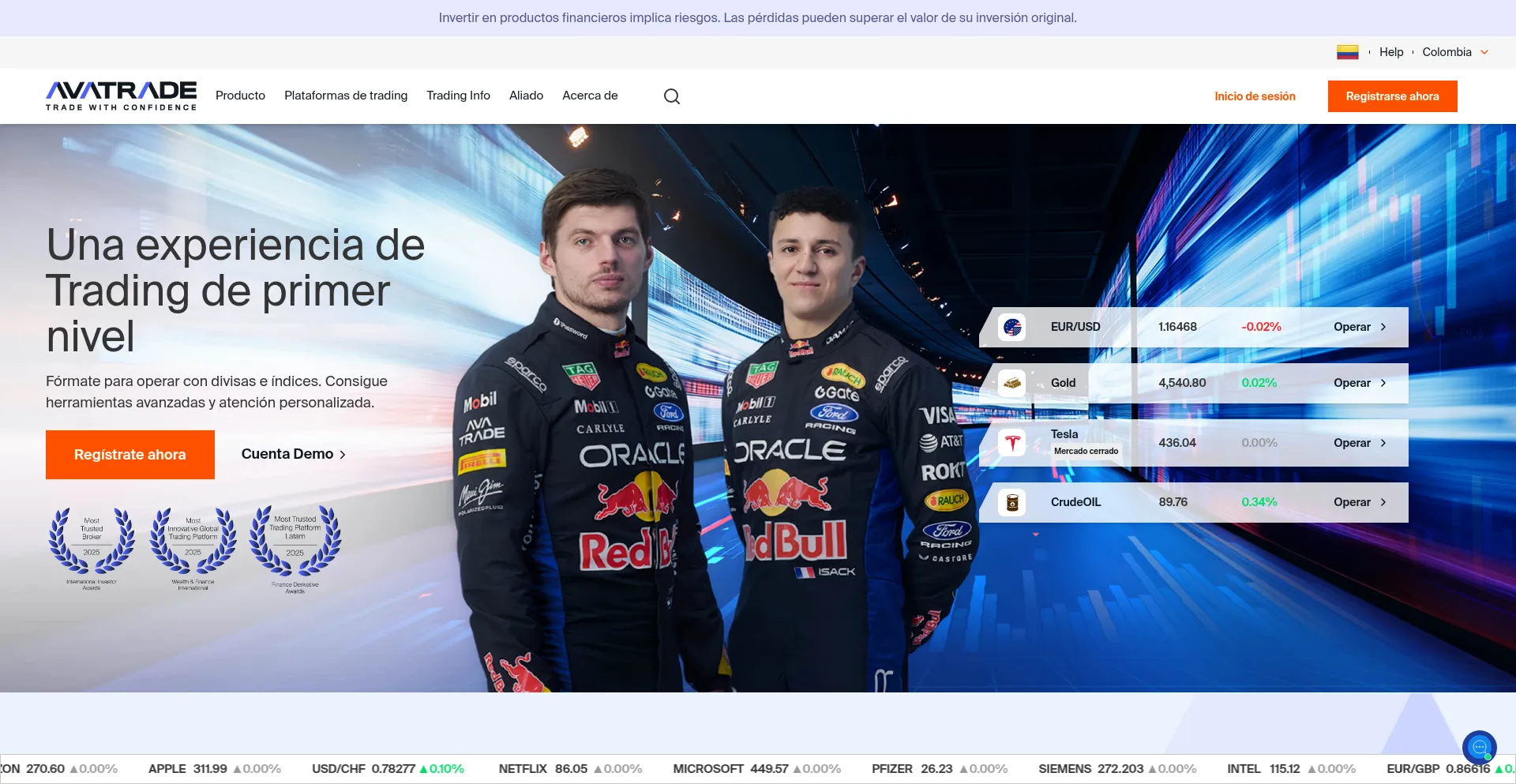Click APPLE in the ticker bar
Viewport: 1516px width, 784px height.
[x=167, y=769]
